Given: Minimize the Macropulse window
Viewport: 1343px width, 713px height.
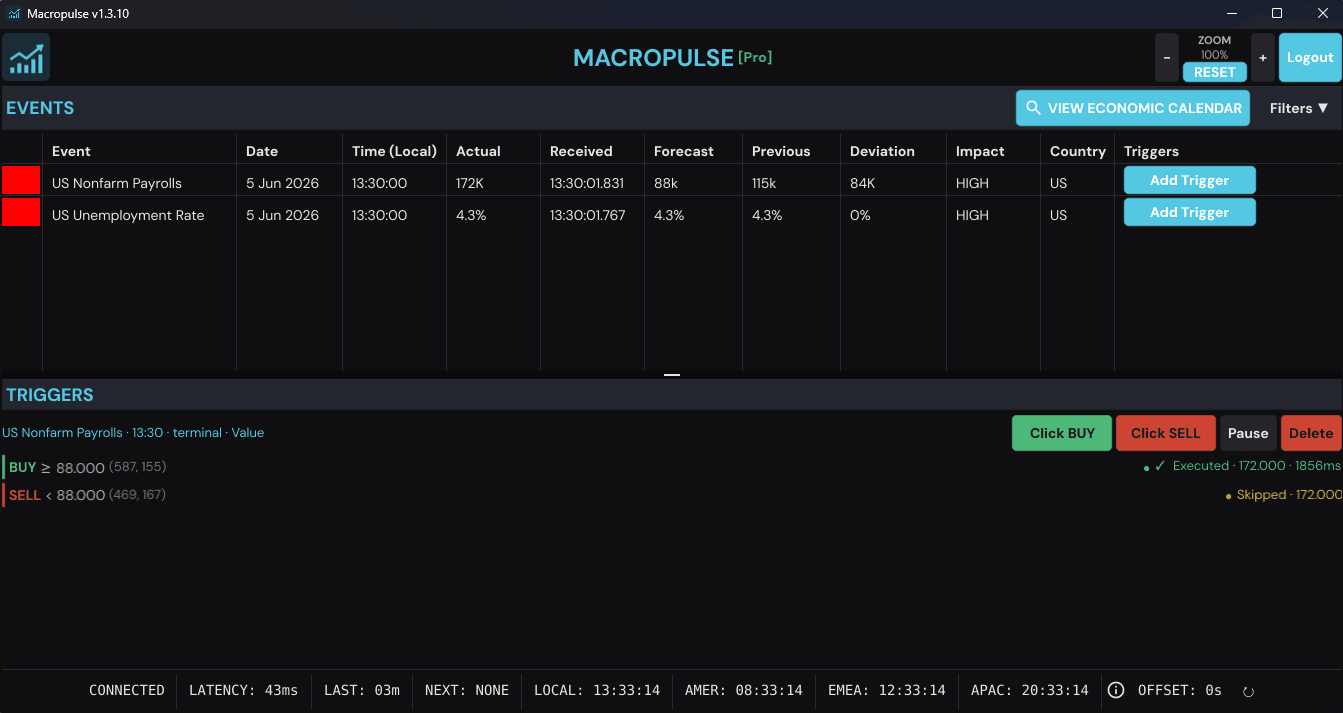Looking at the screenshot, I should point(1233,14).
